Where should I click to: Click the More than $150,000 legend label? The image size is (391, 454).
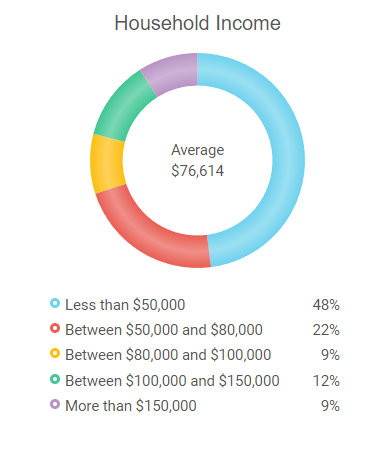coord(131,406)
